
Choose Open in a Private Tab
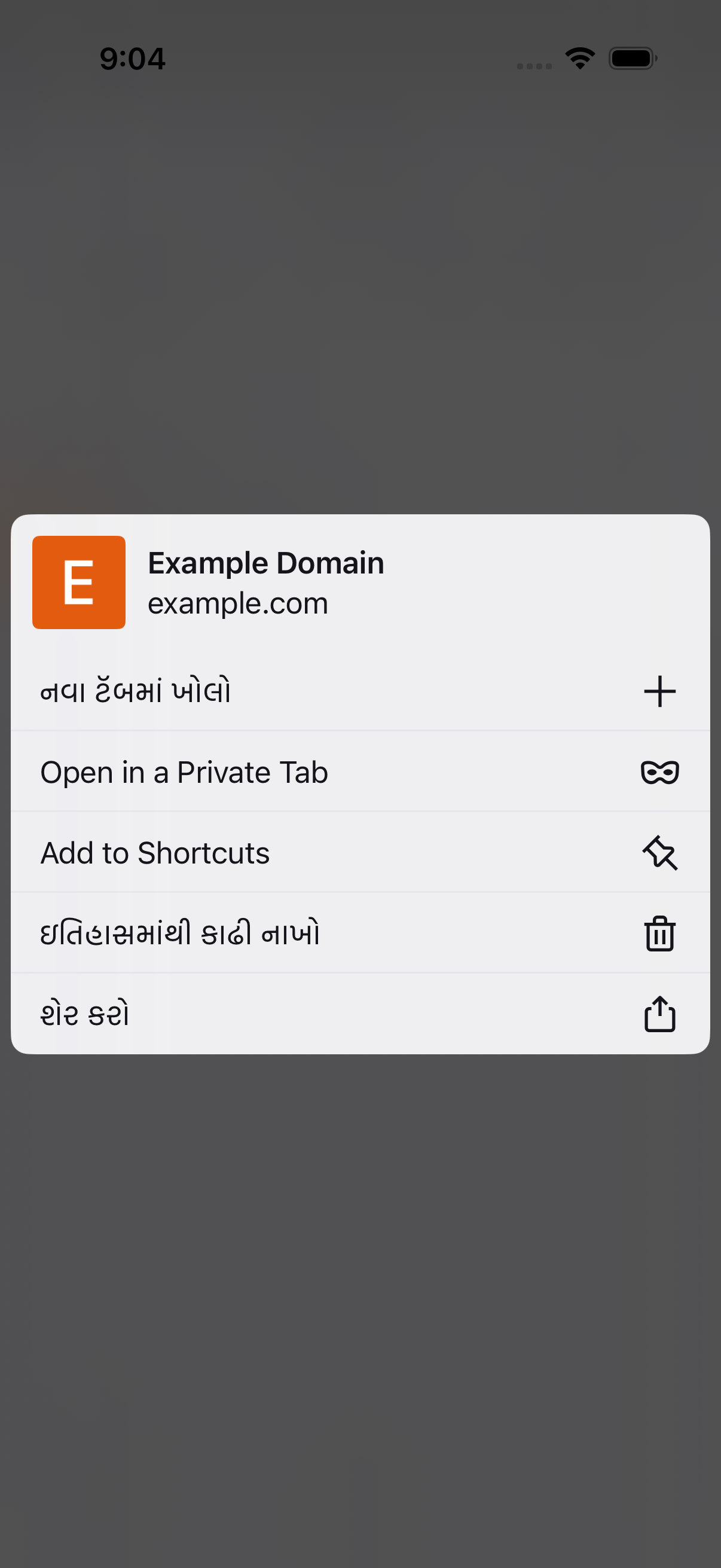pos(360,772)
